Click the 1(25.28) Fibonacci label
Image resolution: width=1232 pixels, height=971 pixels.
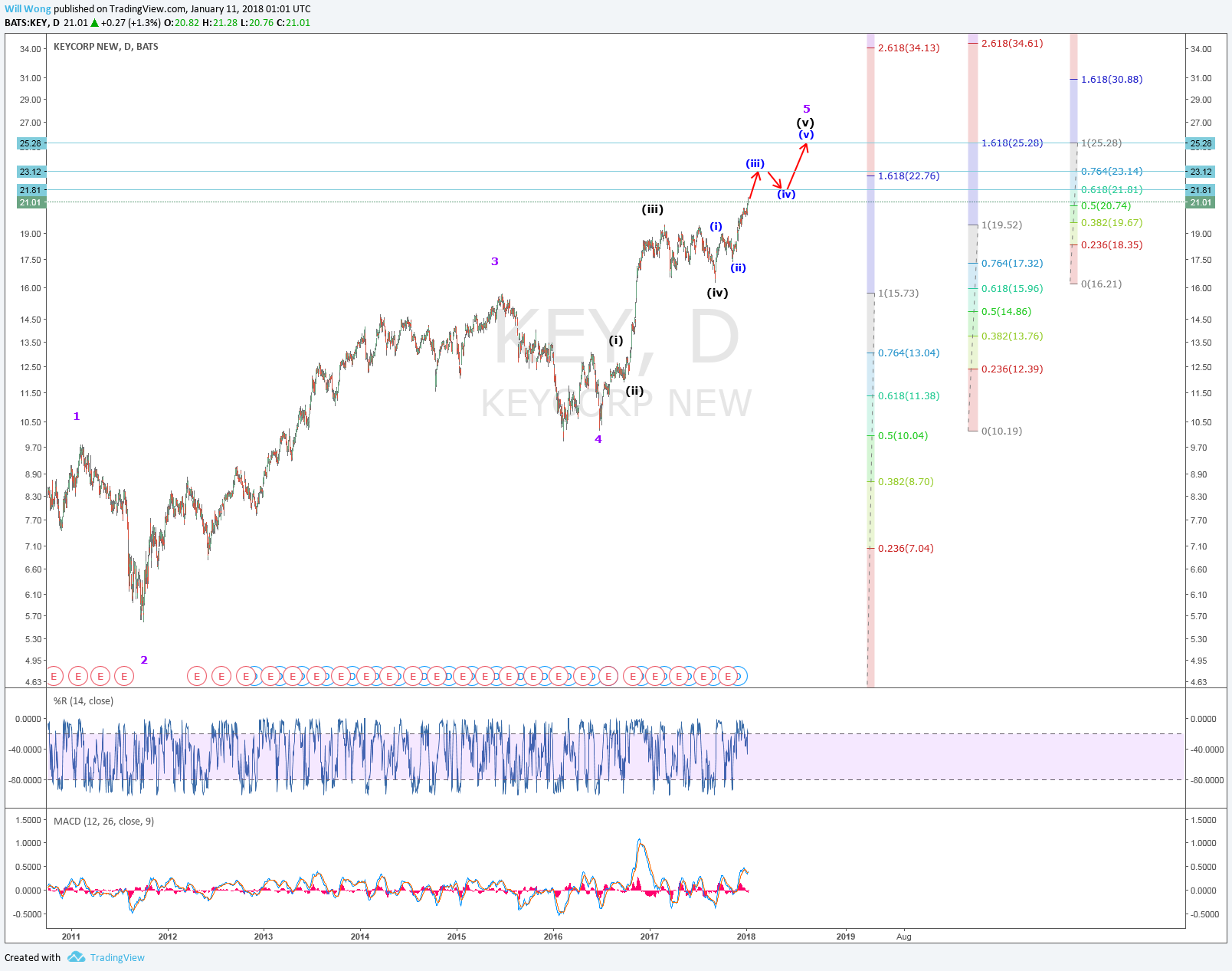1101,143
